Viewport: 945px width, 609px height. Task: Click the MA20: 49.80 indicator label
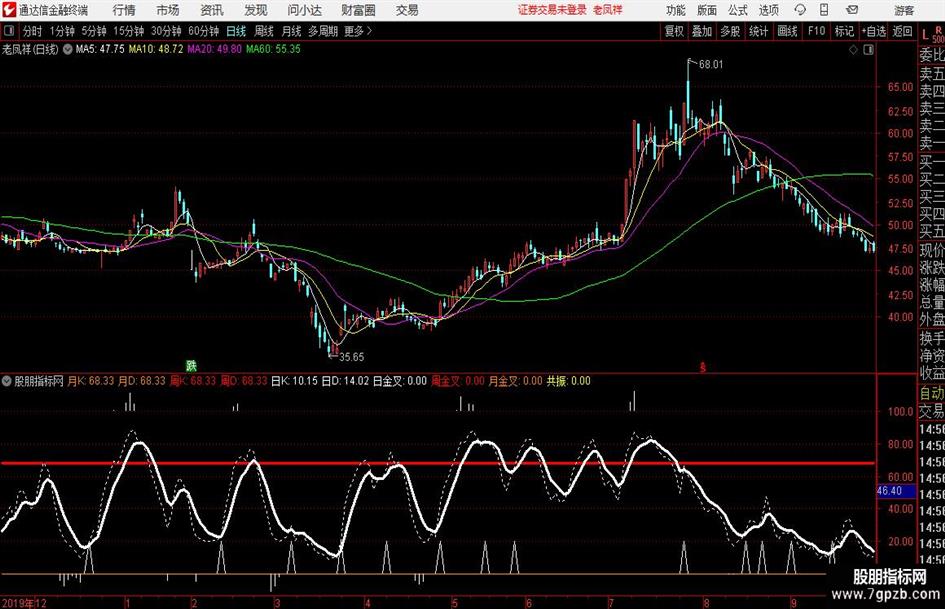pyautogui.click(x=215, y=49)
